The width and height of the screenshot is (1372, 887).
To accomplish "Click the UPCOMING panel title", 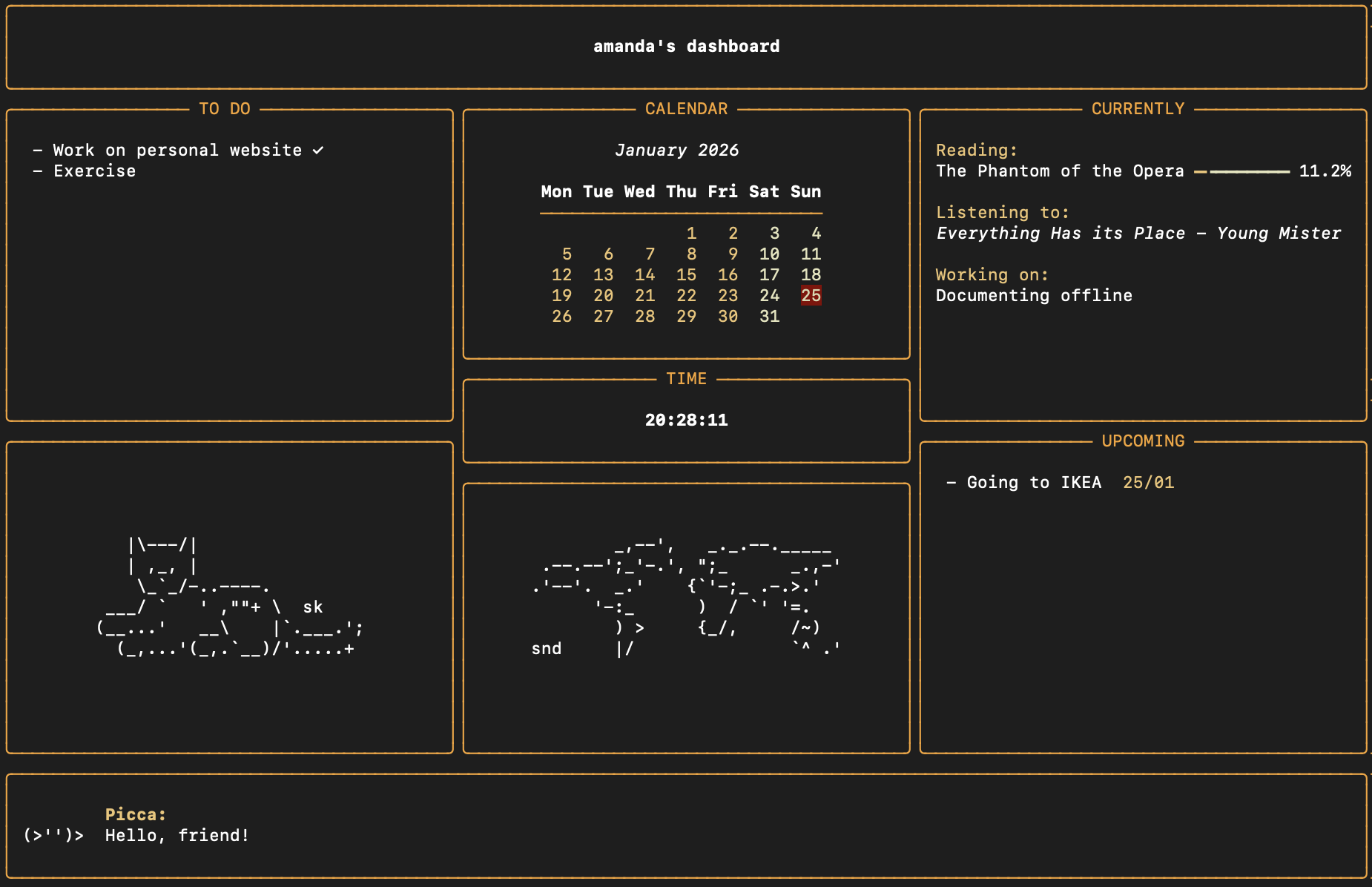I will coord(1143,441).
